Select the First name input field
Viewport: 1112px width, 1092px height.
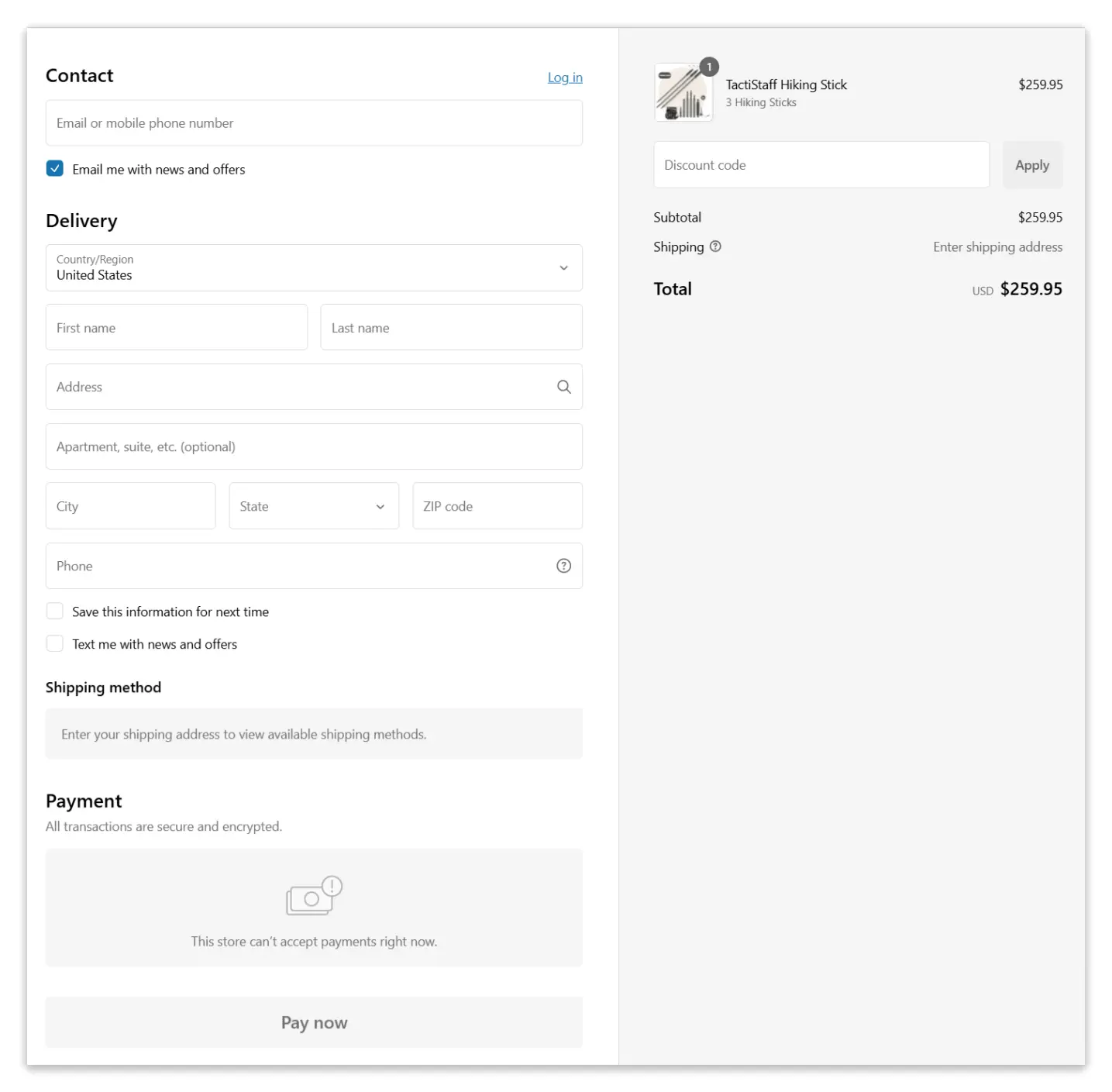177,328
